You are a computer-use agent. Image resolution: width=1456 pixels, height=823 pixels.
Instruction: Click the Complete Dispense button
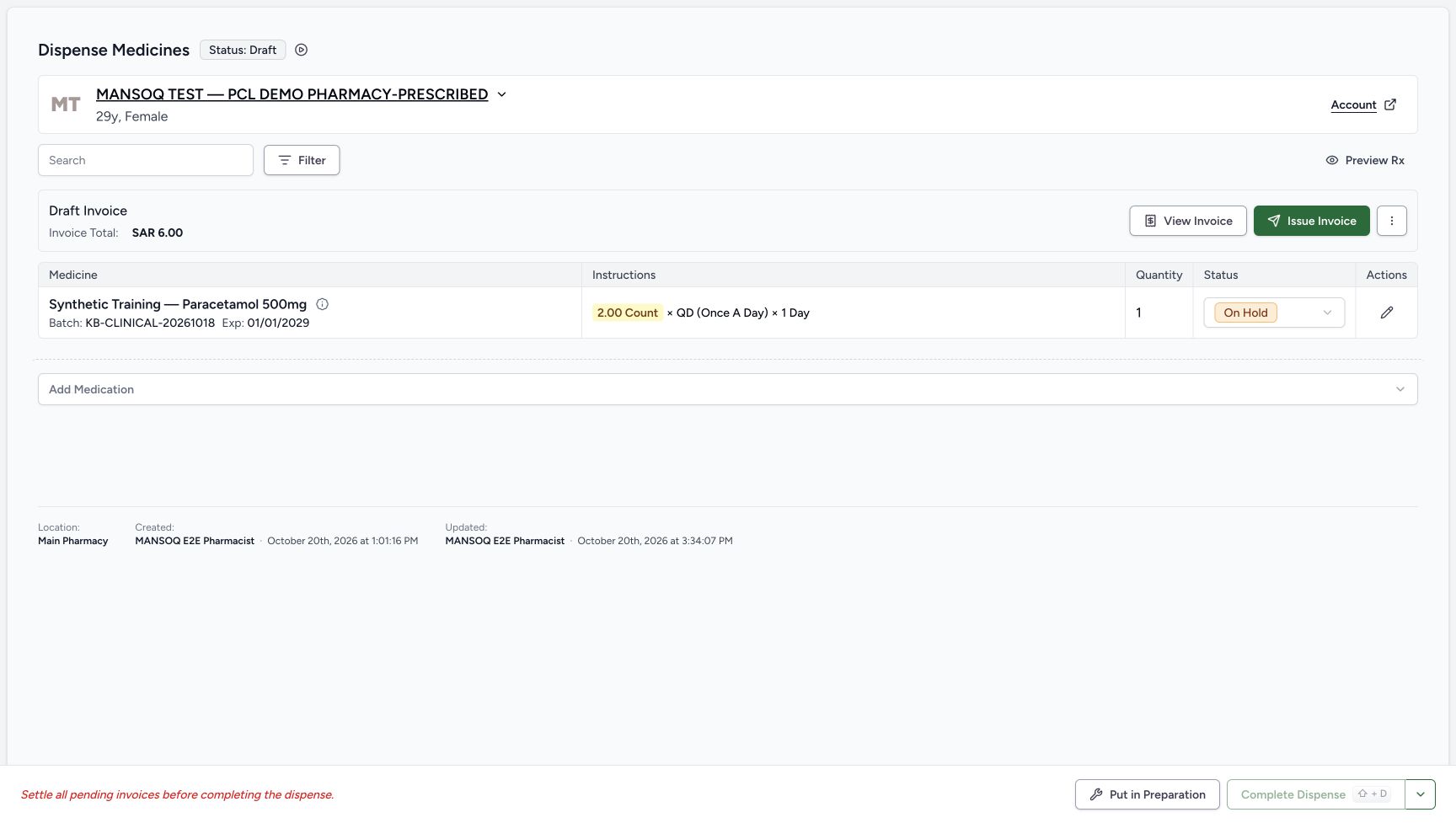pyautogui.click(x=1316, y=794)
